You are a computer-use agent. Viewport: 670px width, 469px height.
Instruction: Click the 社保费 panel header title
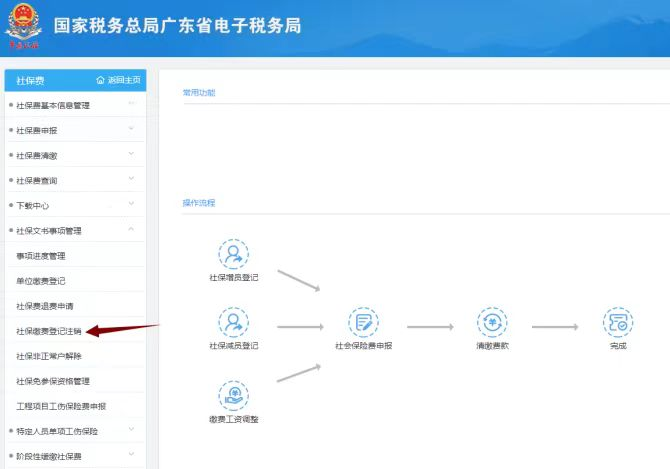tap(30, 80)
